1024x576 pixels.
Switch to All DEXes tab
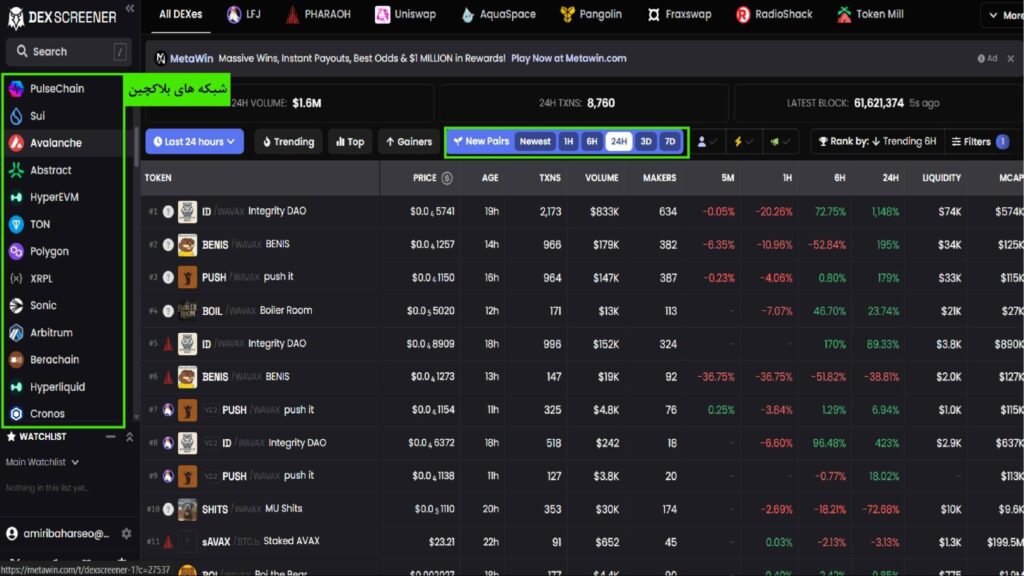click(x=181, y=14)
